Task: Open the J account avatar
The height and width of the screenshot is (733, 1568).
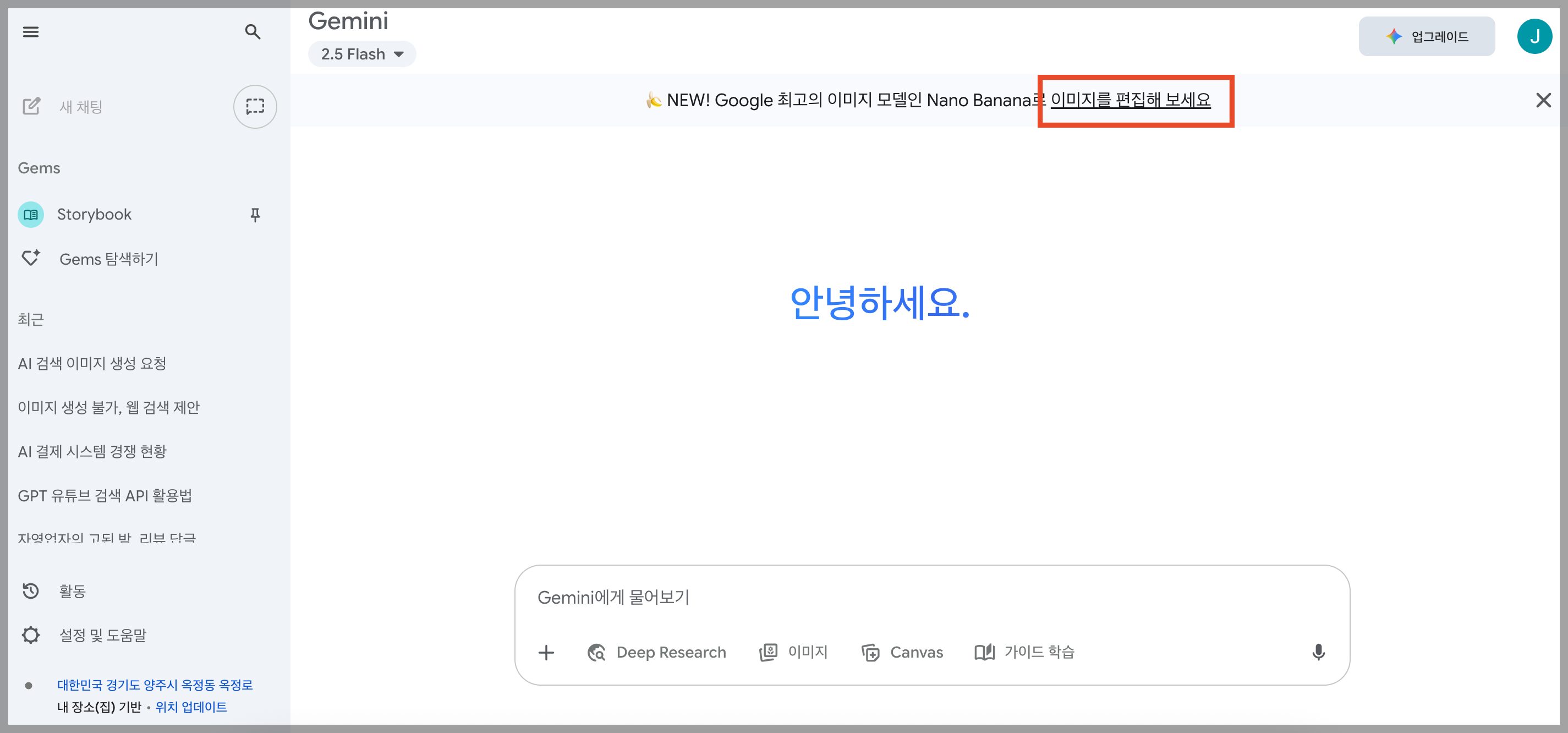Action: (1534, 36)
